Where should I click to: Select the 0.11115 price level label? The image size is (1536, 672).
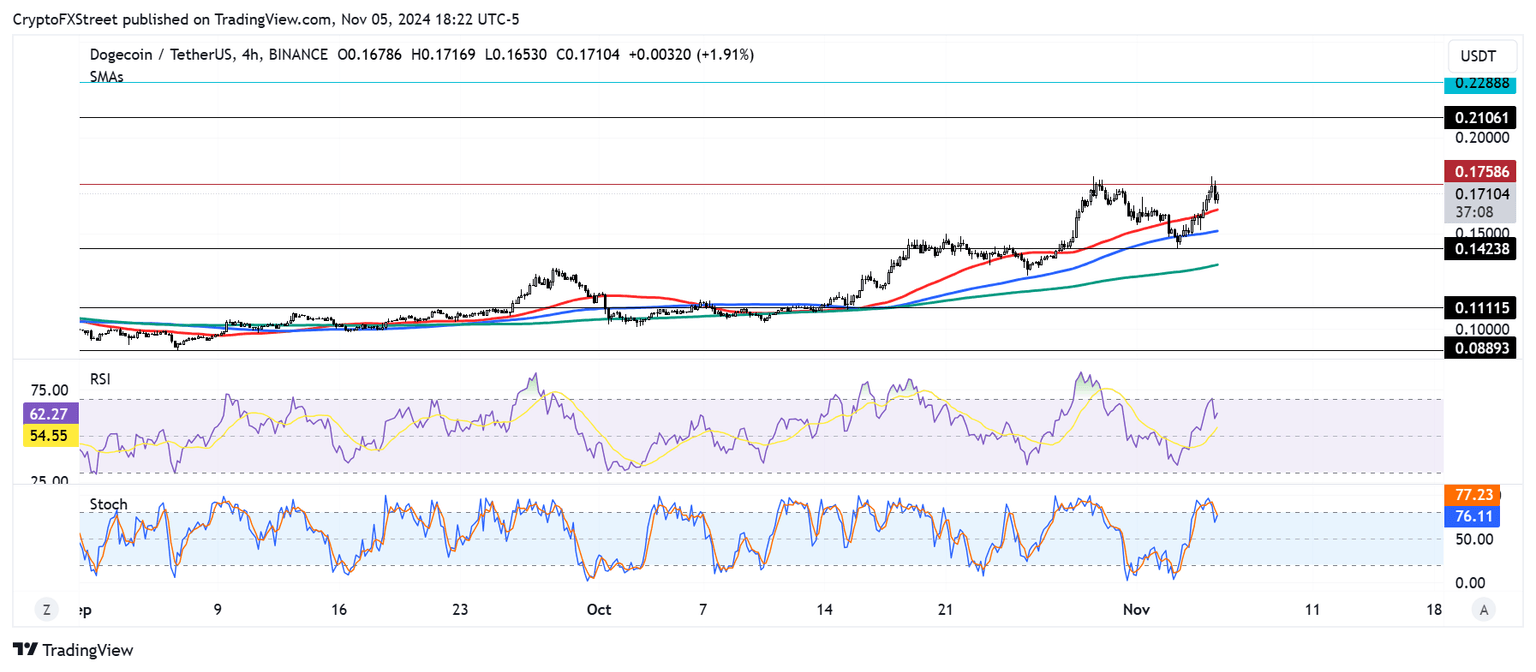tap(1480, 309)
